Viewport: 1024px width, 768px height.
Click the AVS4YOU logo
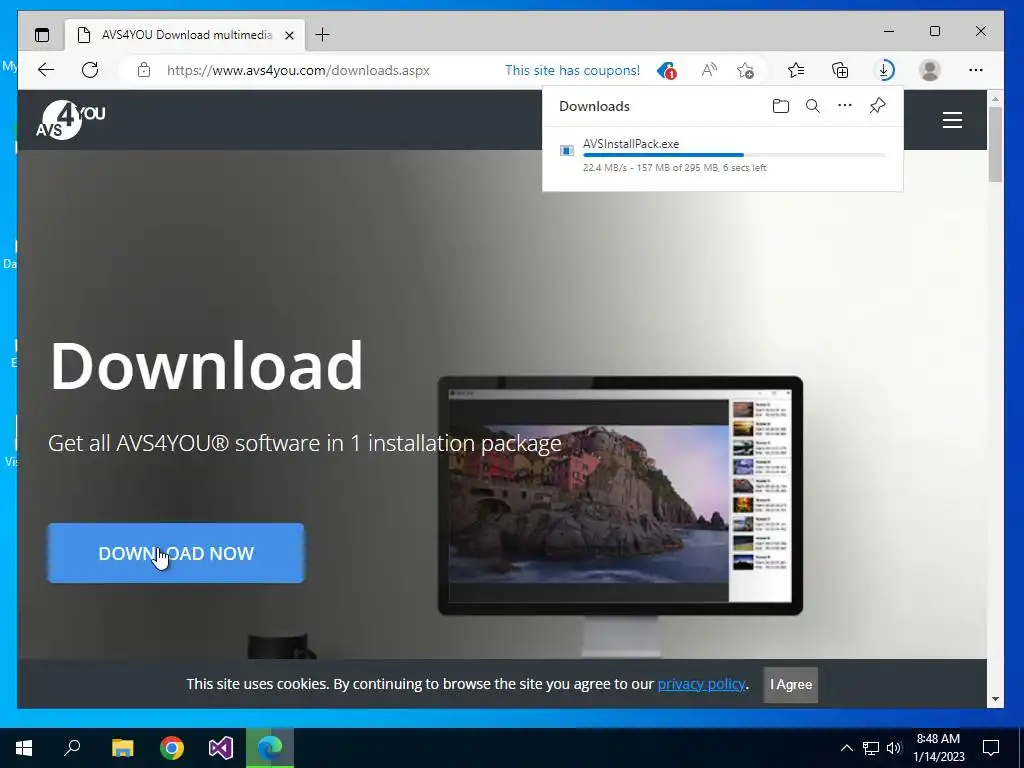(70, 120)
